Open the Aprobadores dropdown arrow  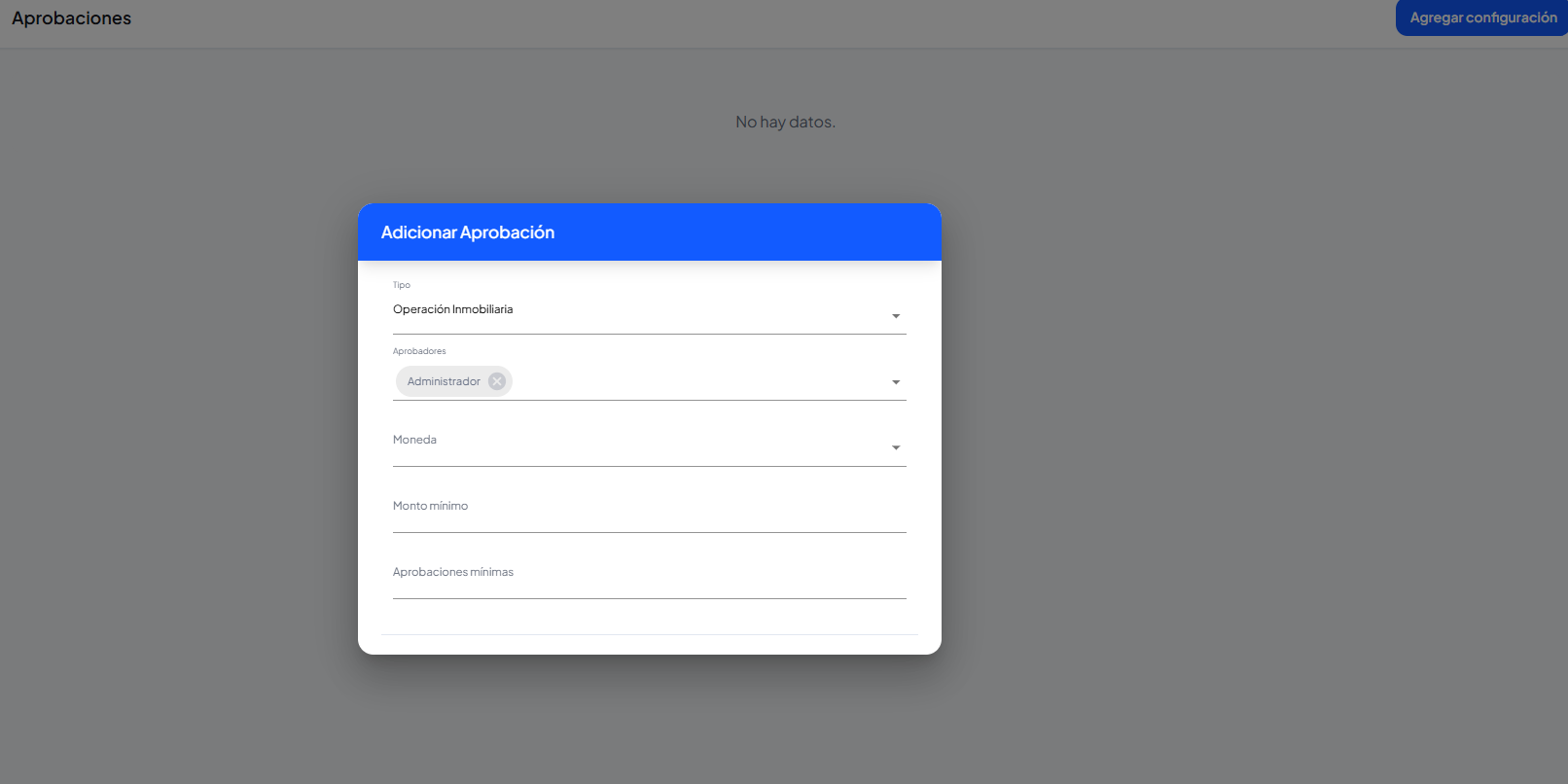coord(896,382)
